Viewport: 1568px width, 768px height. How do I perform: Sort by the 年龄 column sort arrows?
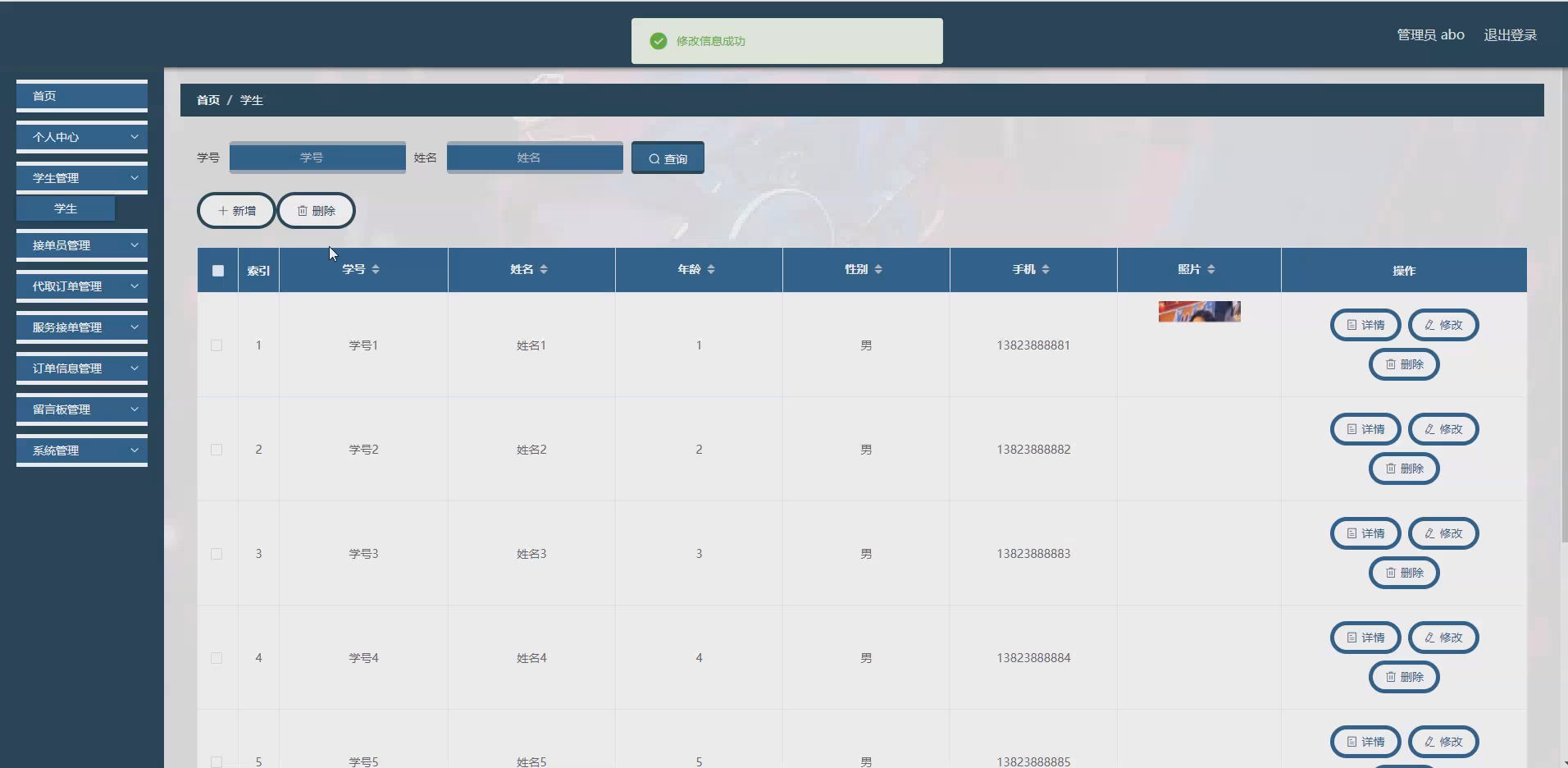pyautogui.click(x=711, y=269)
